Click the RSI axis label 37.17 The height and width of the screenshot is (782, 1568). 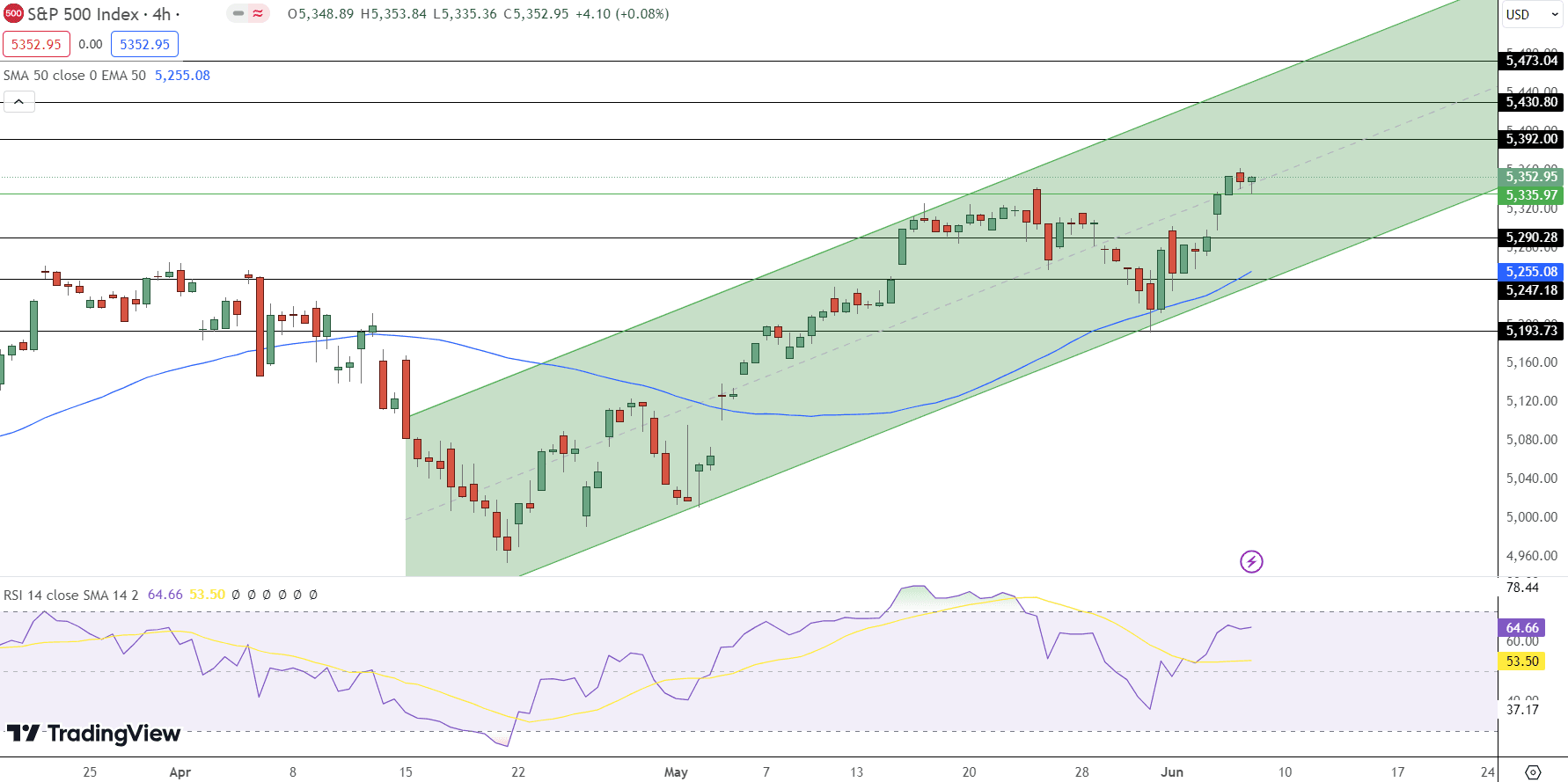click(x=1522, y=710)
